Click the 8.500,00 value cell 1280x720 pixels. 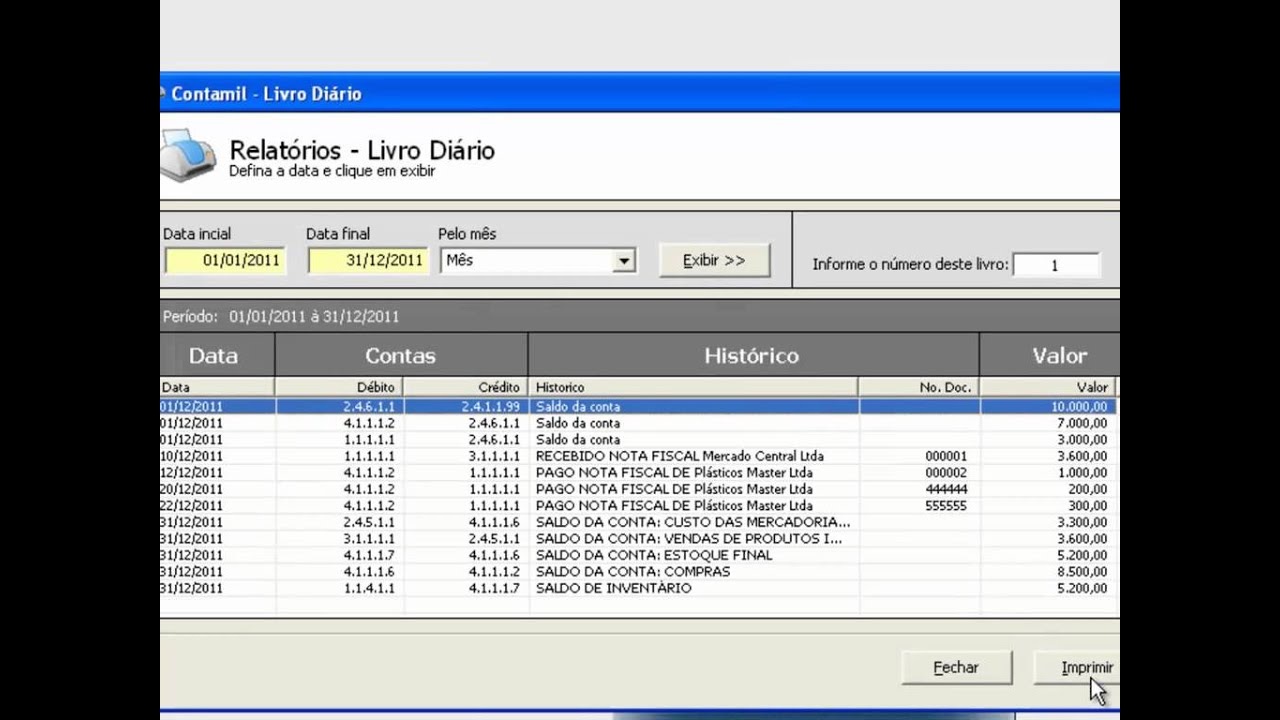[1047, 572]
